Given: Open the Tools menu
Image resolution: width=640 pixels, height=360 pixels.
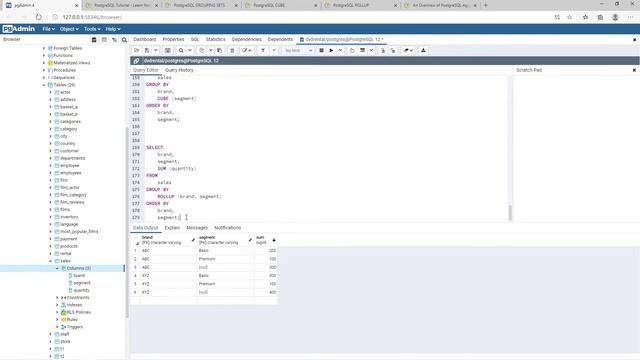Looking at the screenshot, I should [92, 29].
